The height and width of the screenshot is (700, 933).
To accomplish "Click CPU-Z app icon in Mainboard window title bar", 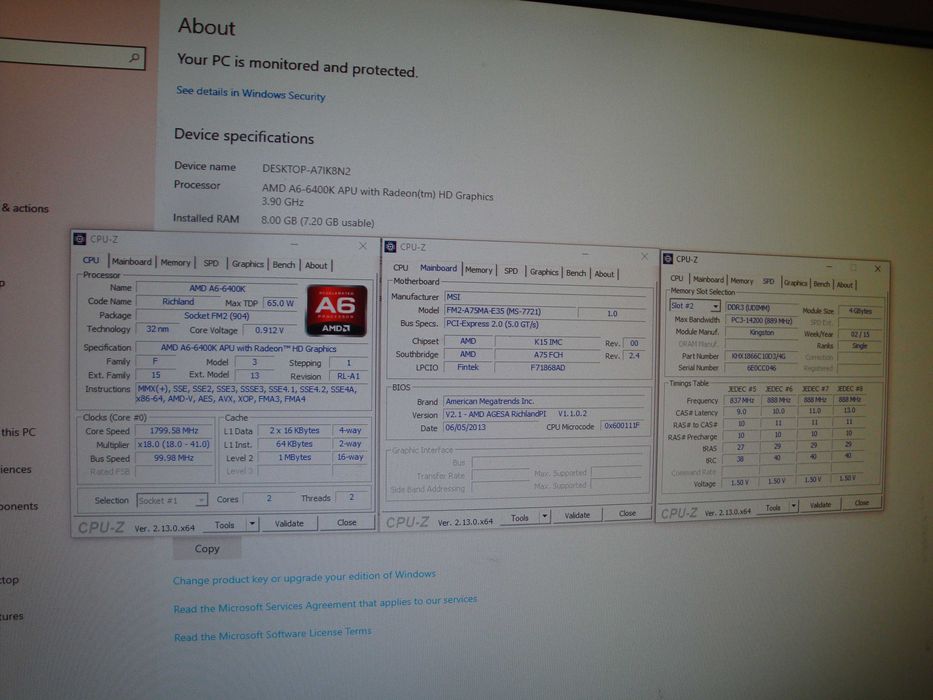I will coord(390,246).
